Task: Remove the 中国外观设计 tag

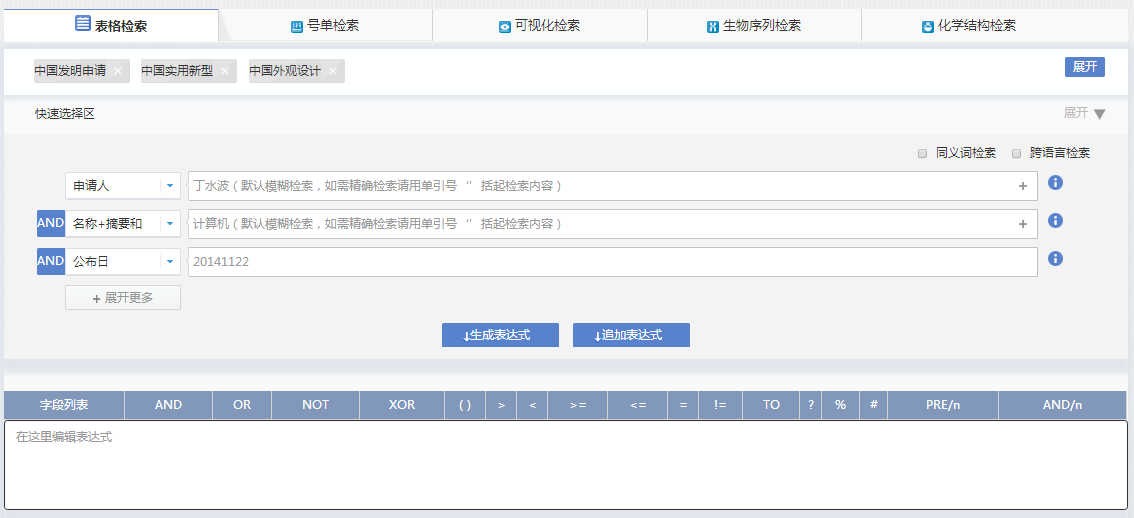Action: point(333,71)
